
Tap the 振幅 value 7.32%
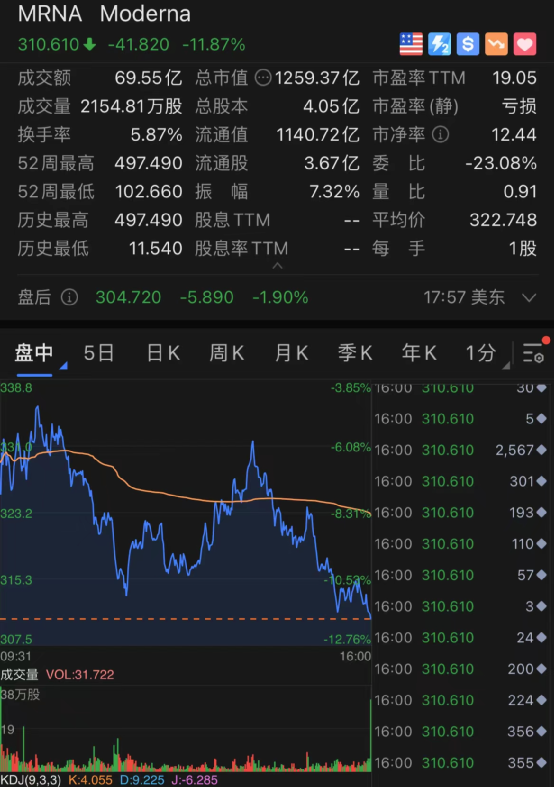click(x=335, y=192)
